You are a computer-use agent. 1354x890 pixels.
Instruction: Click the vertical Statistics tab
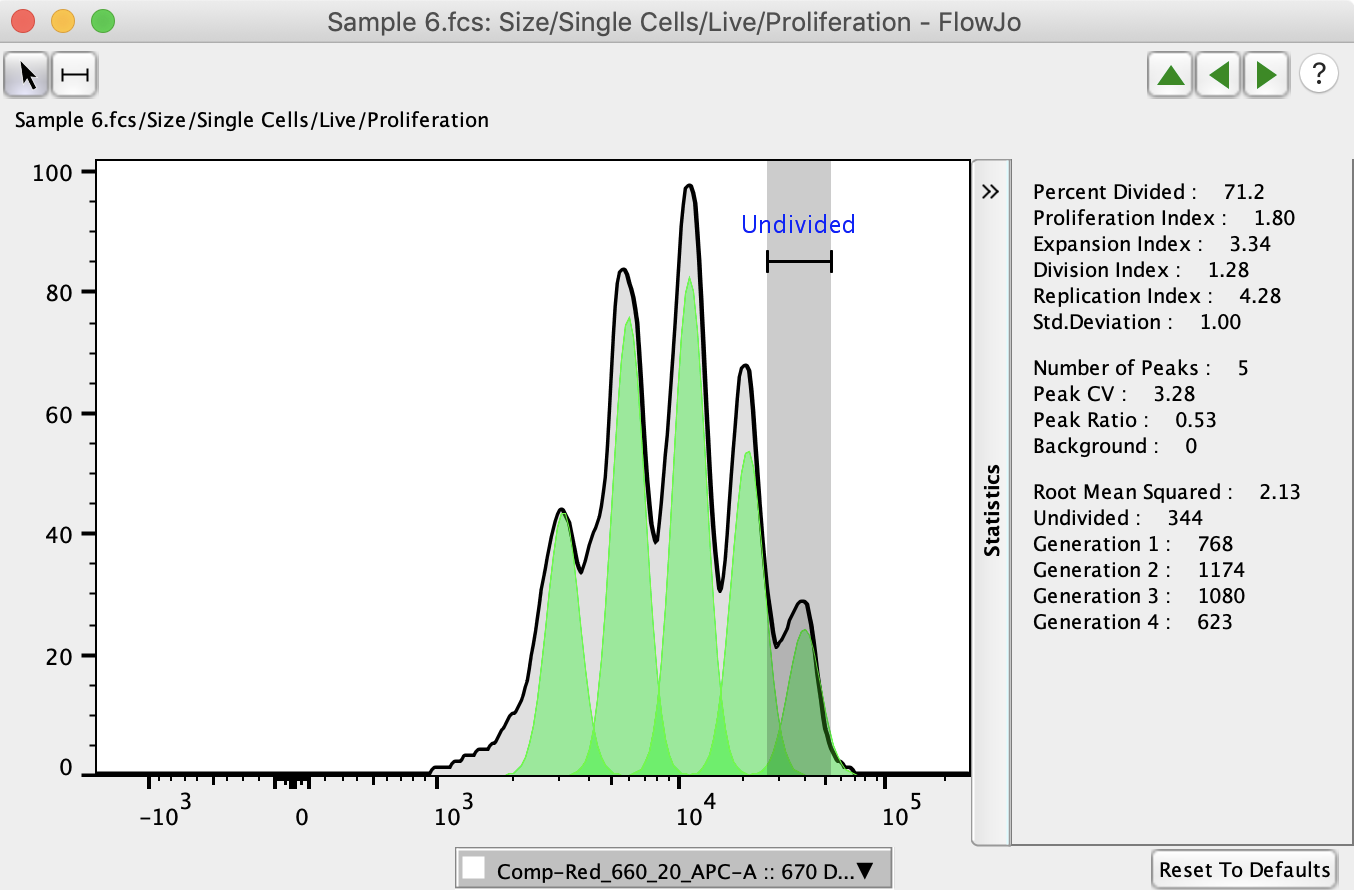(x=992, y=510)
